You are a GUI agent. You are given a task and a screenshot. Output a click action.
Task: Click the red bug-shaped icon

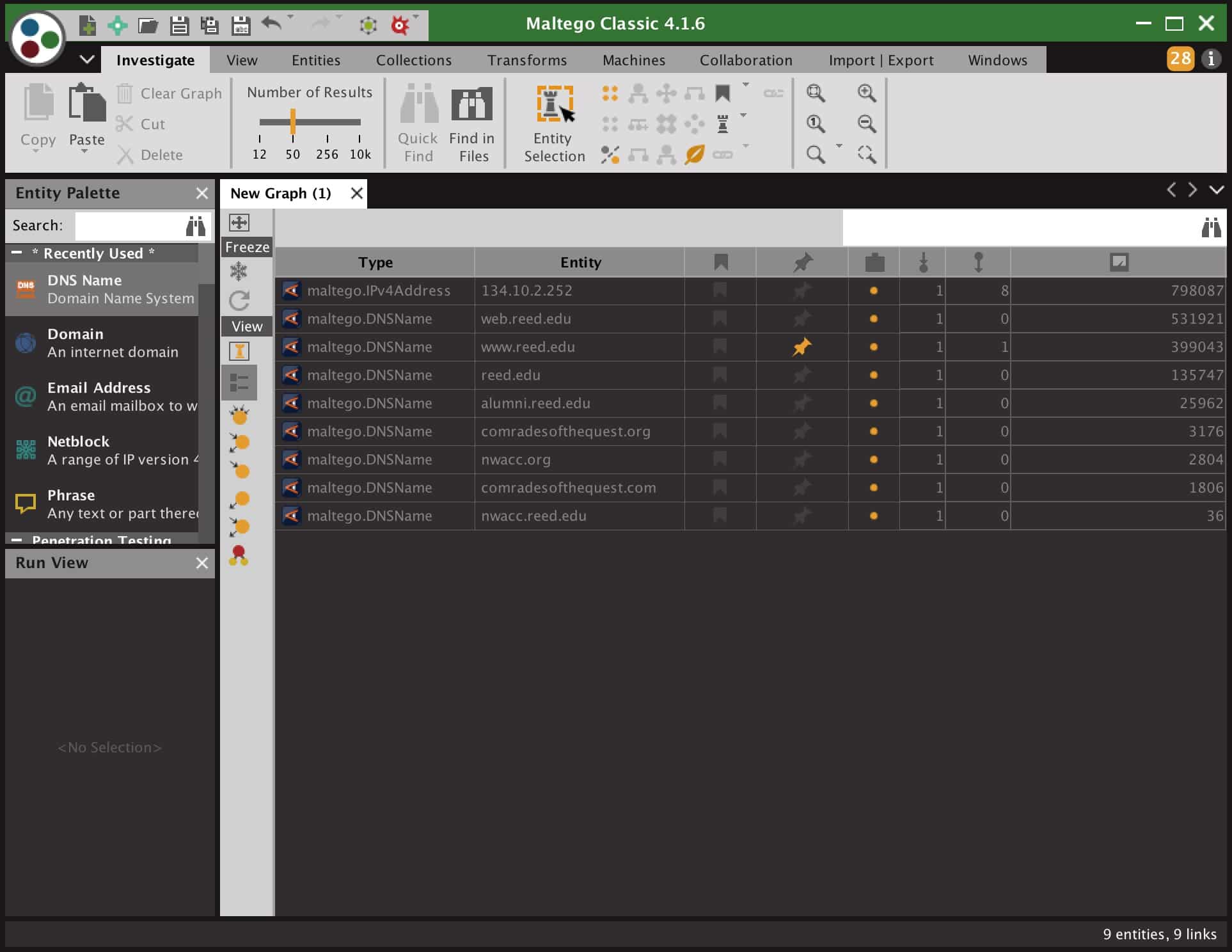pyautogui.click(x=400, y=26)
